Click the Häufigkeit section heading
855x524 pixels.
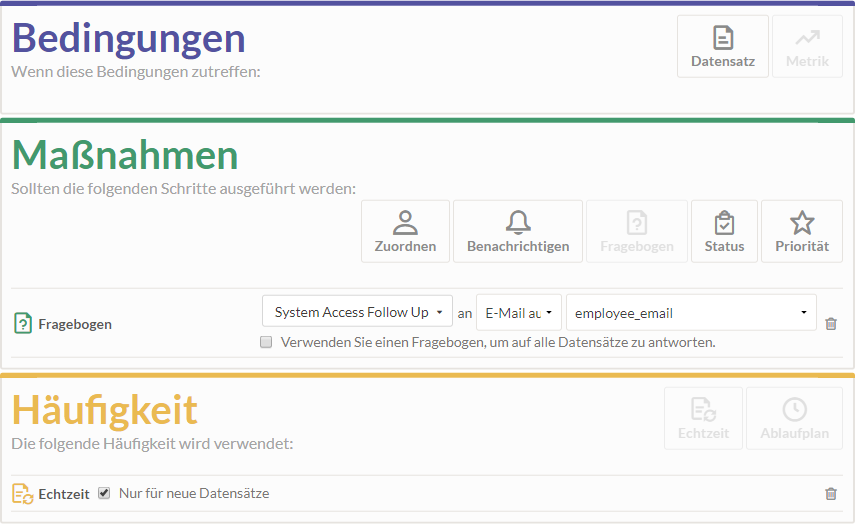[105, 410]
